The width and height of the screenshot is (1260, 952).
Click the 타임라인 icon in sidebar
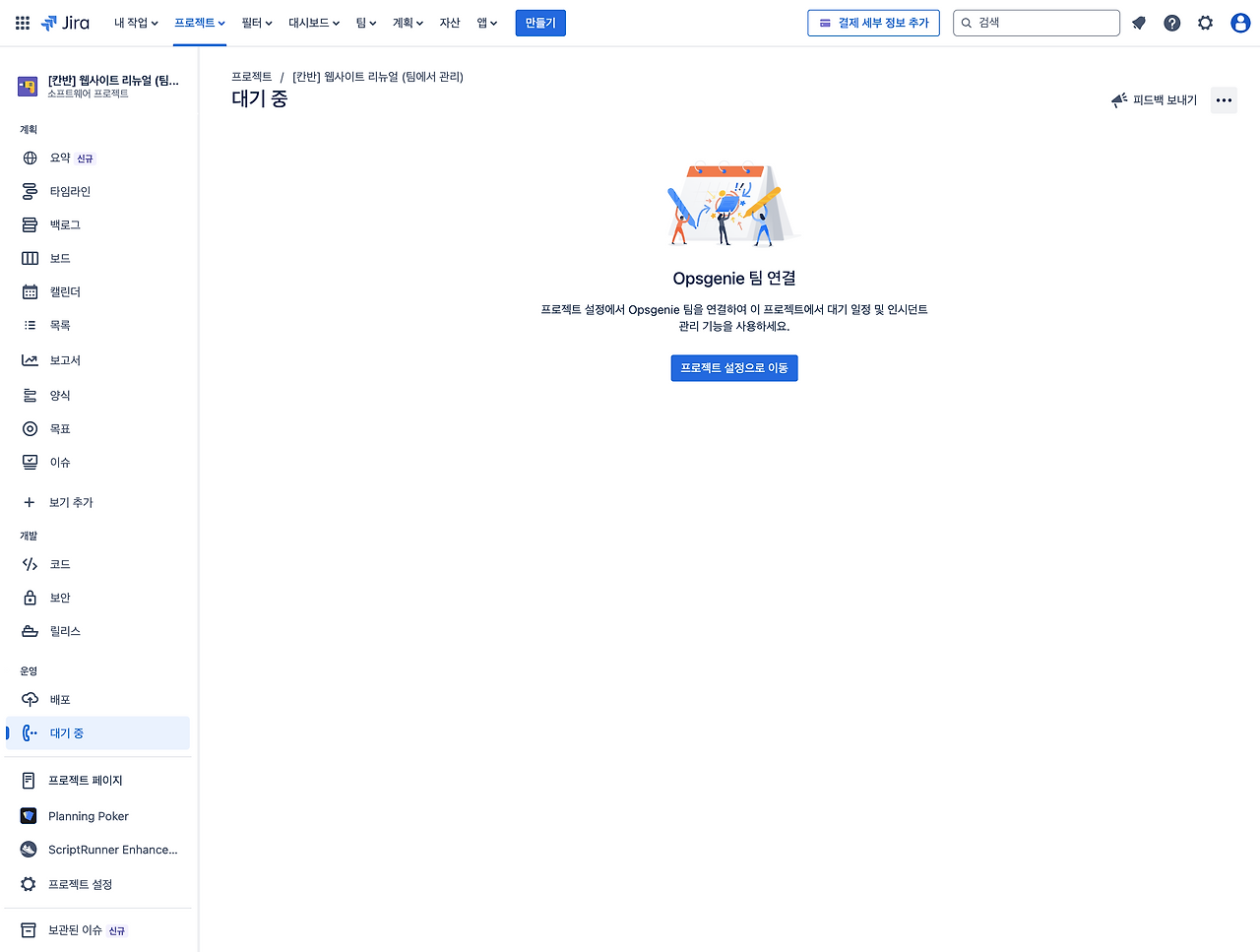(30, 191)
